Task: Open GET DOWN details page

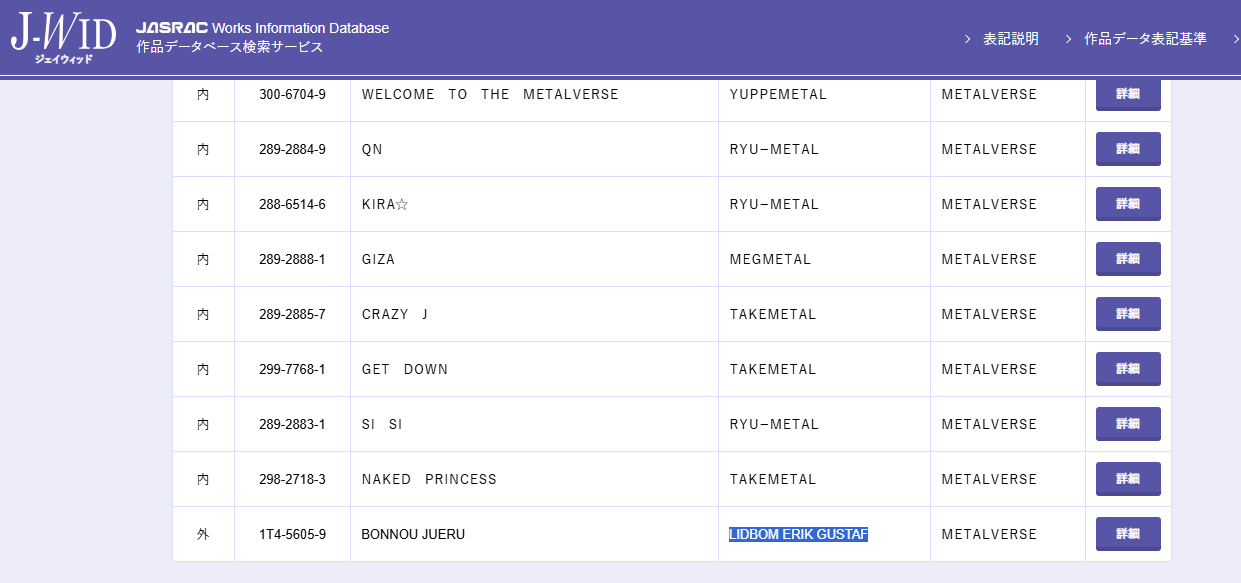Action: pyautogui.click(x=1128, y=369)
